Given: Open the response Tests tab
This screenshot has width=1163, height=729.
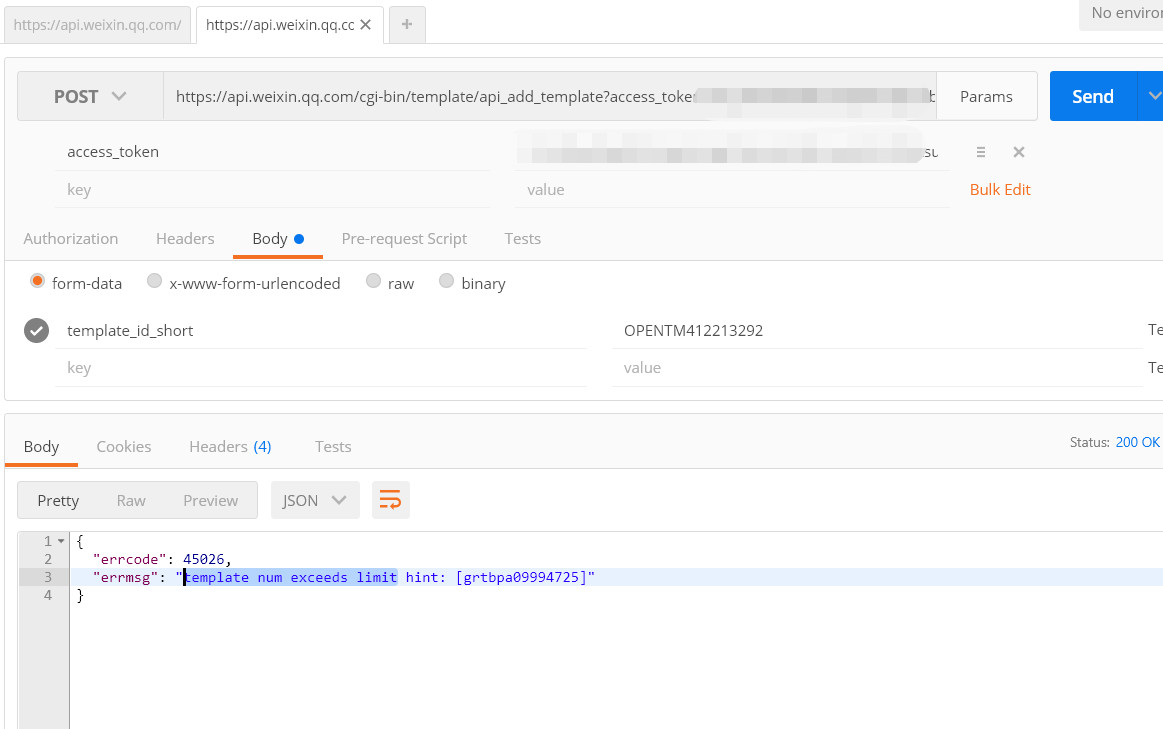Looking at the screenshot, I should [x=333, y=446].
